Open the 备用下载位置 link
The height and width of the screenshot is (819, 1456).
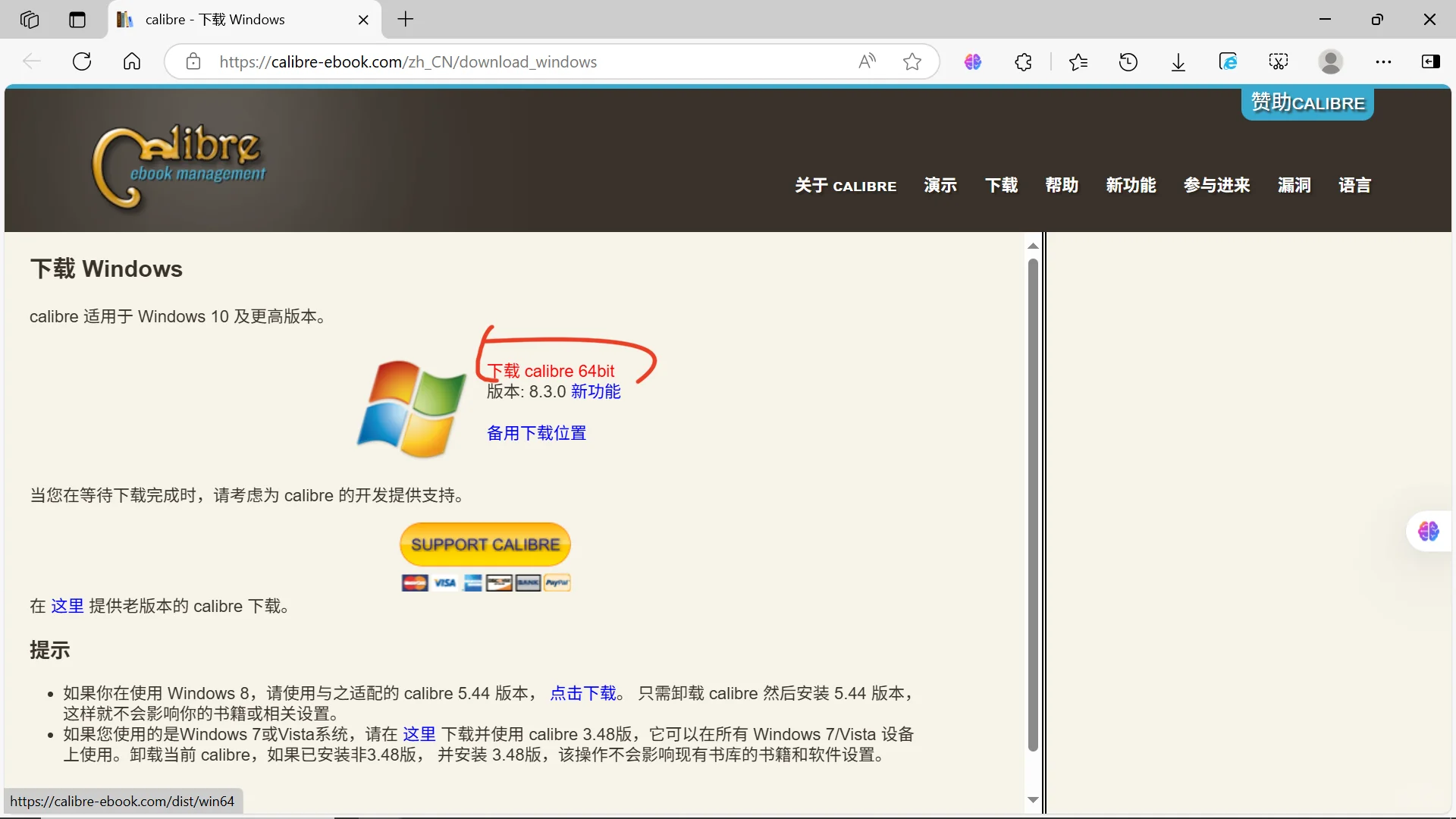point(536,433)
